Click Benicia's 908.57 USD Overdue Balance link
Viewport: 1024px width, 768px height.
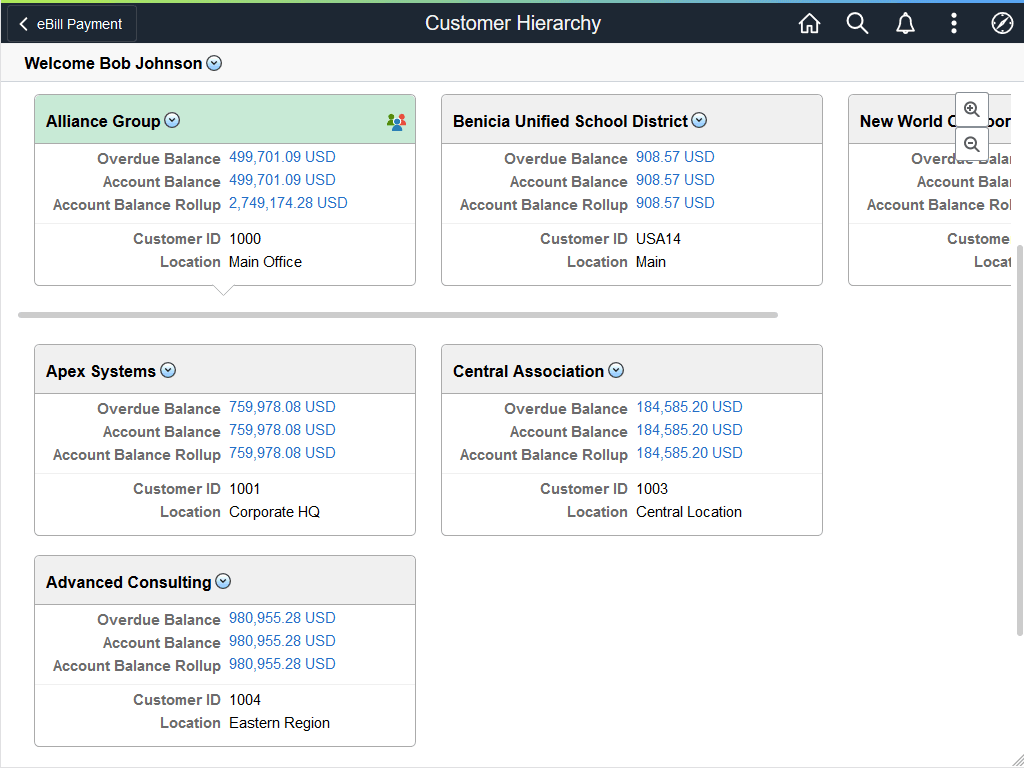[676, 156]
